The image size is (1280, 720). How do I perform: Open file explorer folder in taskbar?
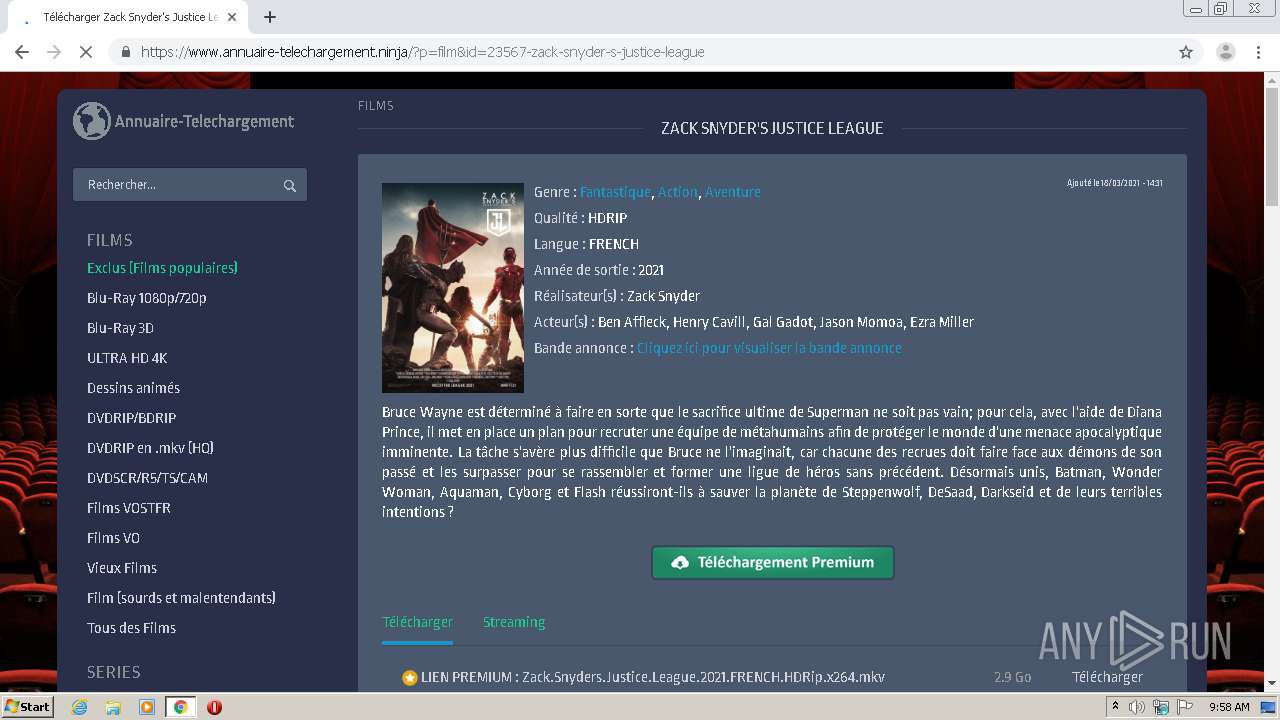113,707
